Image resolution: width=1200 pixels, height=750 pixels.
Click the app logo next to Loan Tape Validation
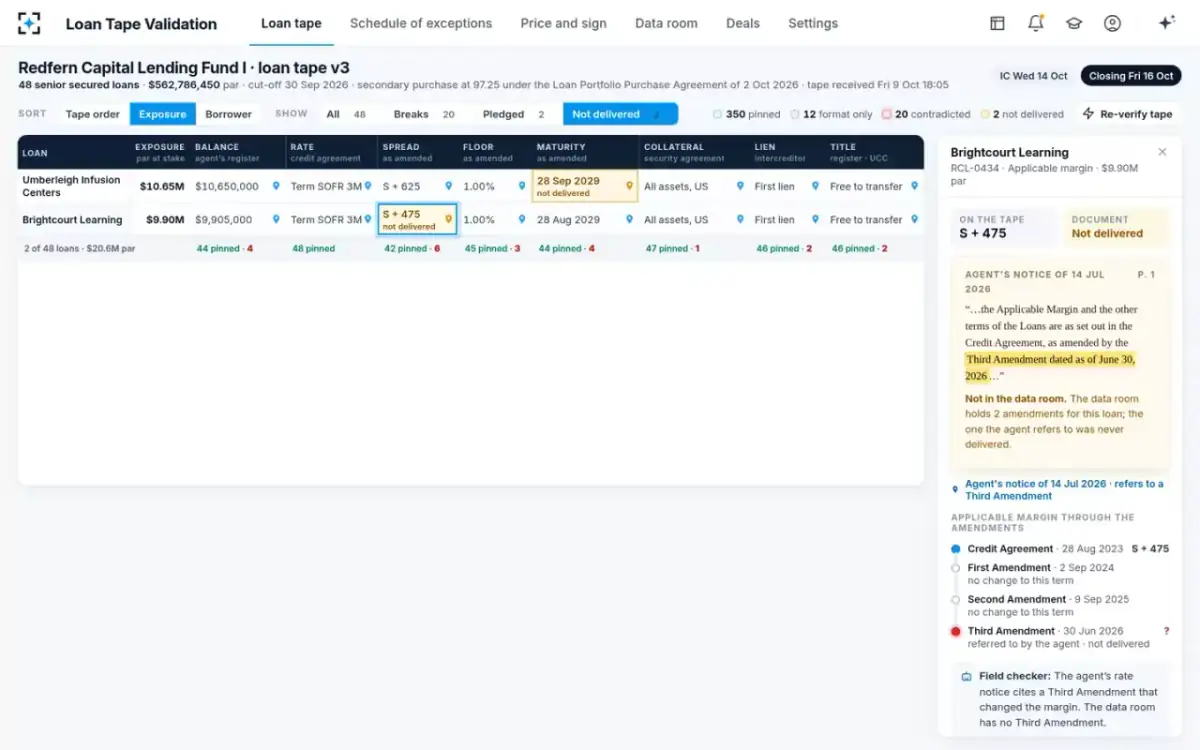click(30, 23)
